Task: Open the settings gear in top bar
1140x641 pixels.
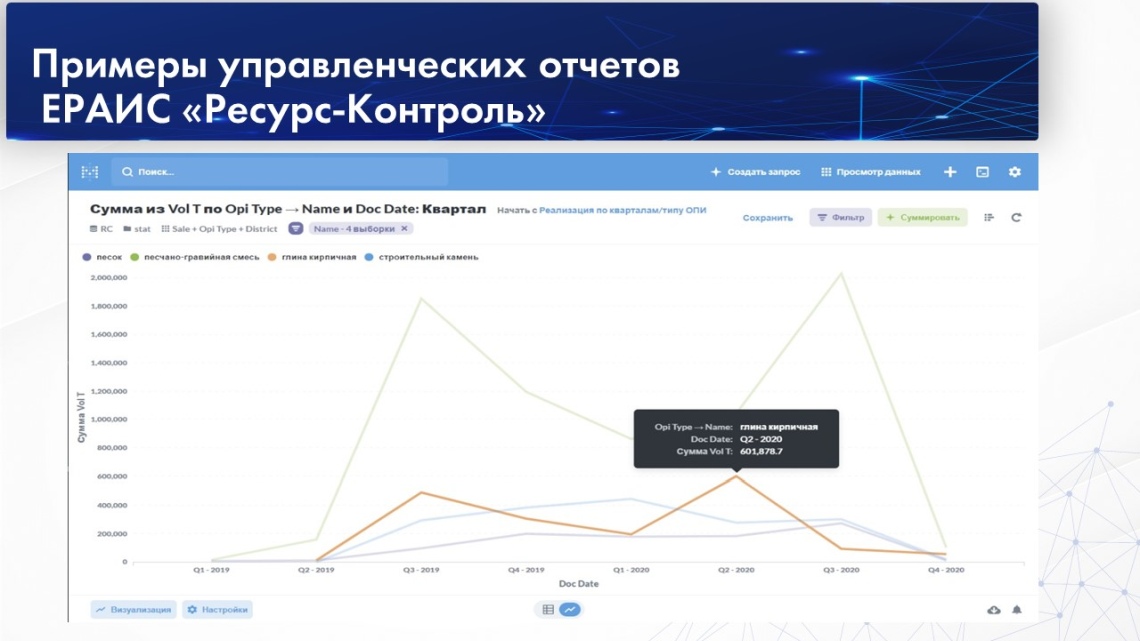Action: 1015,172
